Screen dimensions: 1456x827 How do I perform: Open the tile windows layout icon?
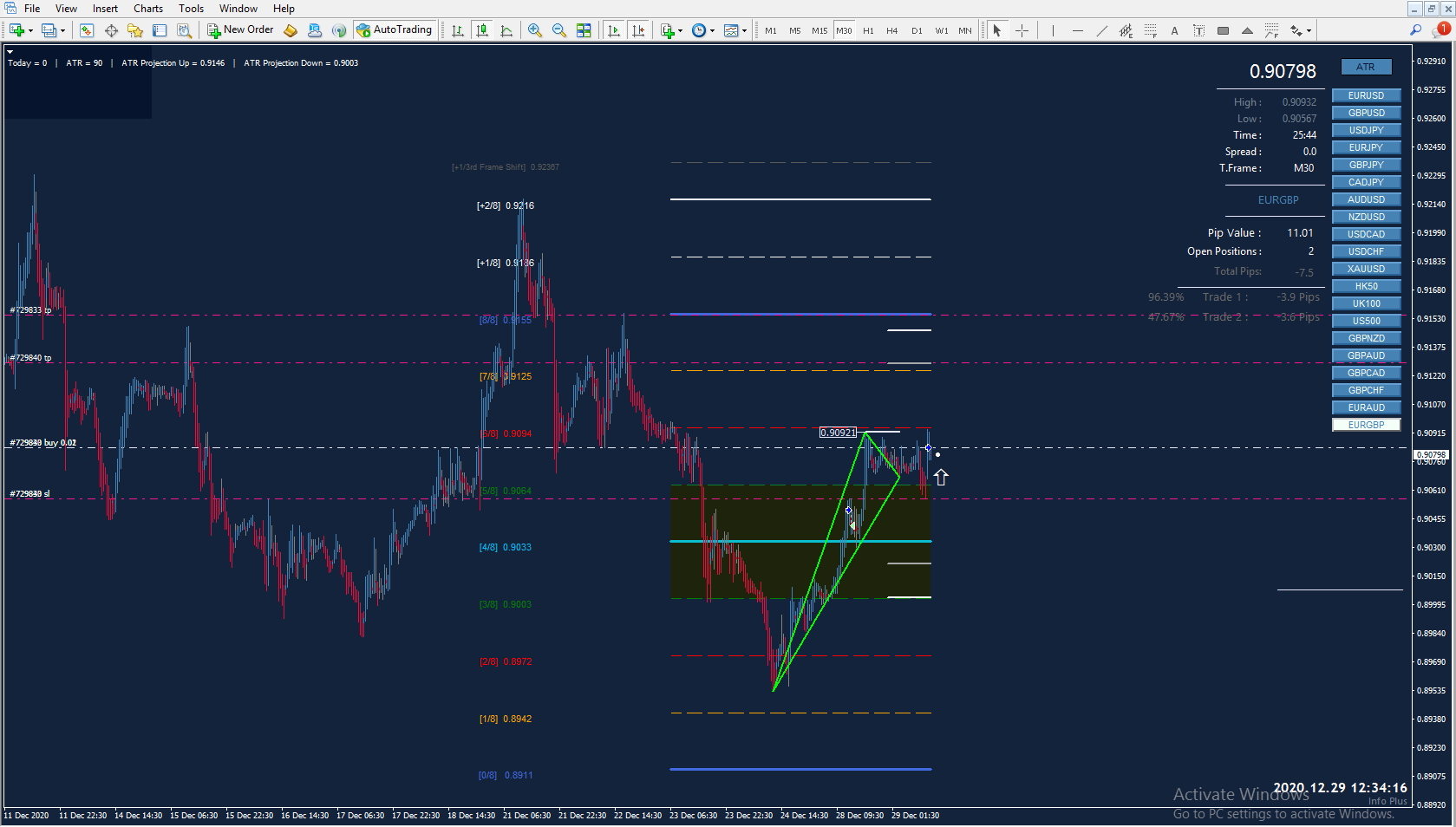pyautogui.click(x=584, y=30)
